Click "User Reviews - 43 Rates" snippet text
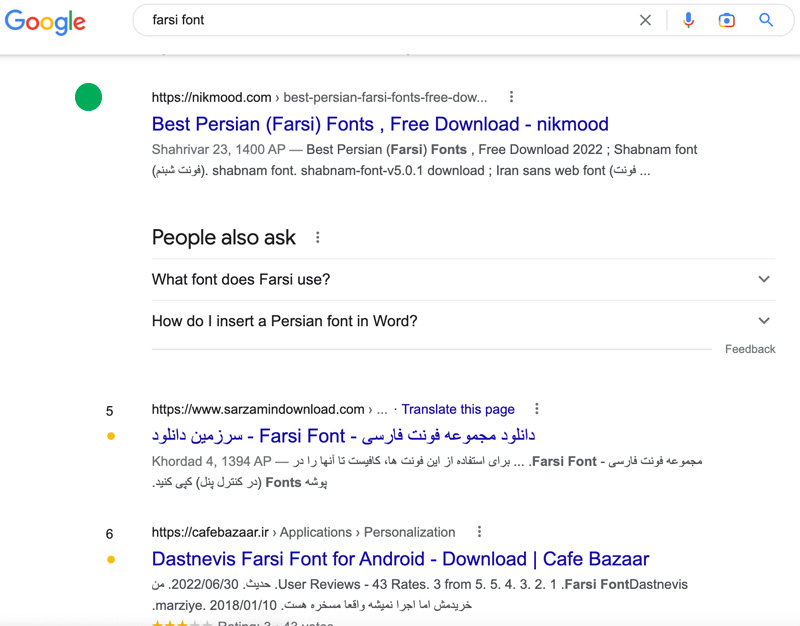The width and height of the screenshot is (800, 626). (352, 584)
